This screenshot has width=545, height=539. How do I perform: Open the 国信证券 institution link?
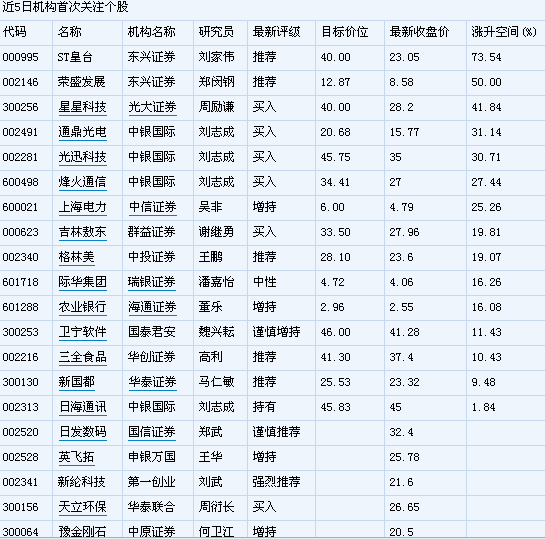coord(152,432)
